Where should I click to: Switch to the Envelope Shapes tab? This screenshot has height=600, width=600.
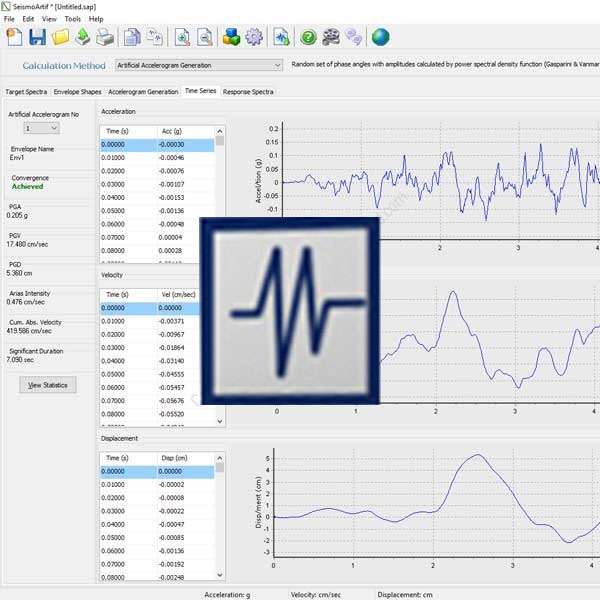pyautogui.click(x=78, y=91)
